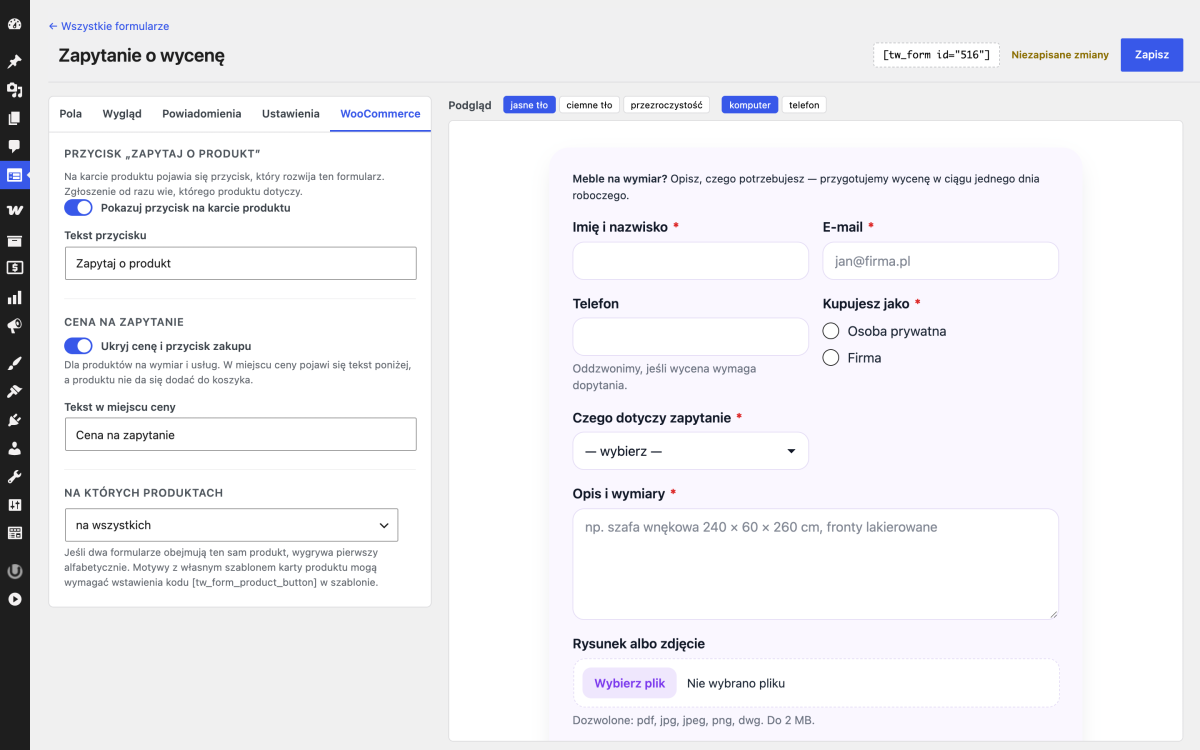Image resolution: width=1200 pixels, height=750 pixels.
Task: Open the WooCommerce icon in sidebar
Action: pos(15,211)
